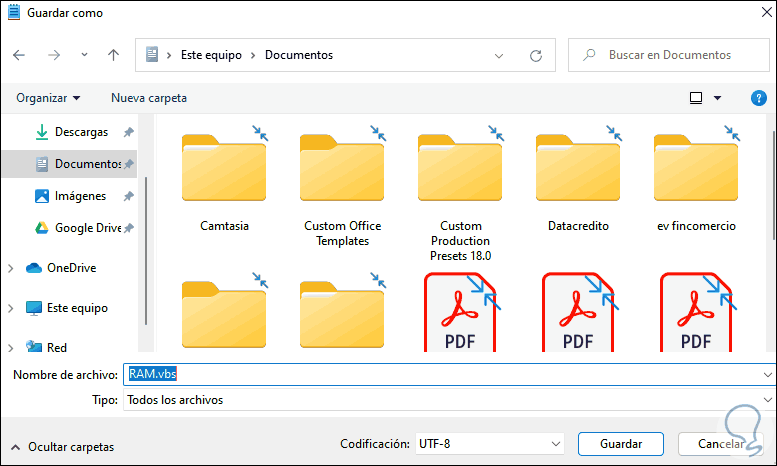Select Google Drive in sidebar
This screenshot has height=466, width=777.
click(87, 228)
